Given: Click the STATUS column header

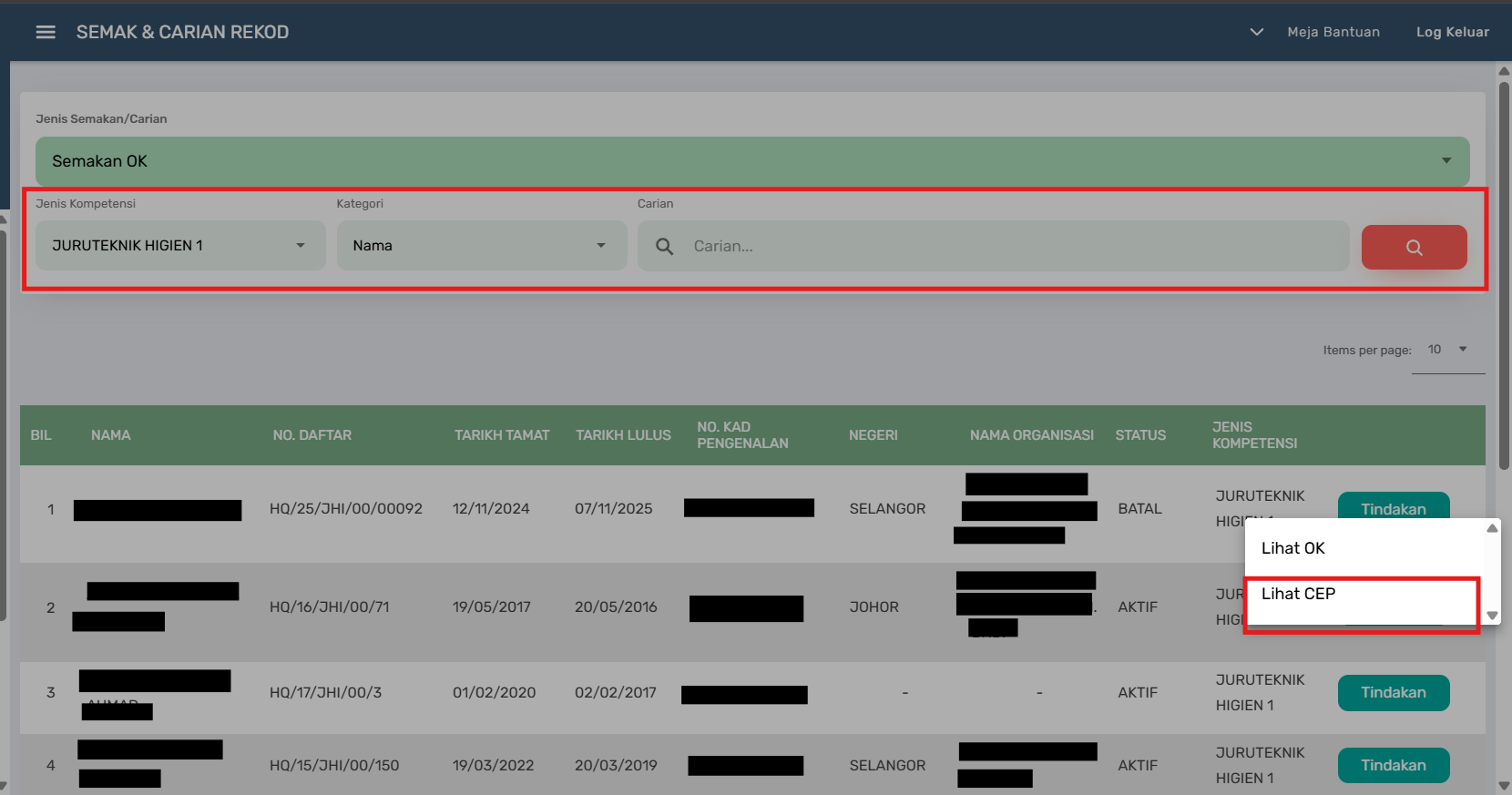Looking at the screenshot, I should pyautogui.click(x=1140, y=435).
